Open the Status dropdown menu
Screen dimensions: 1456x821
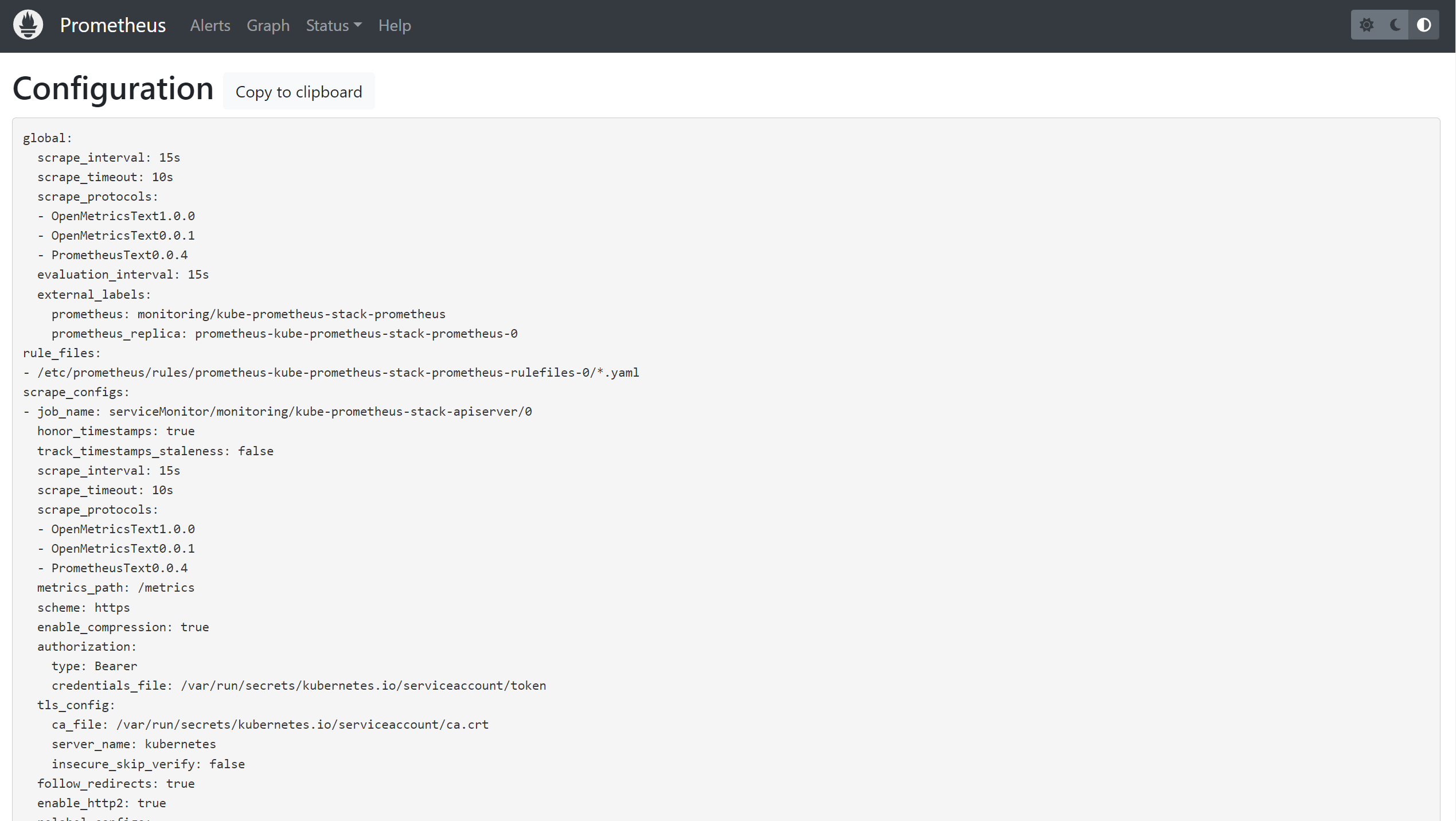(333, 25)
